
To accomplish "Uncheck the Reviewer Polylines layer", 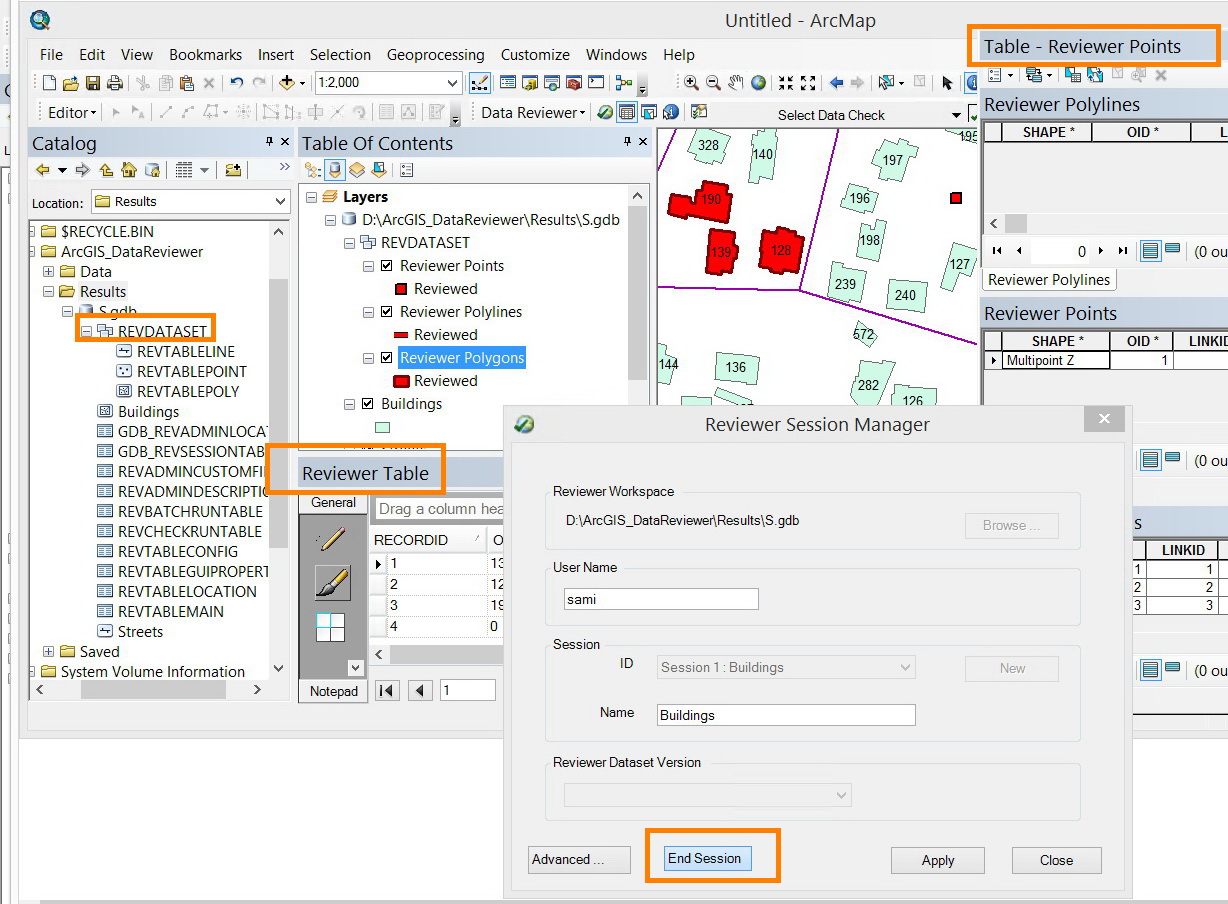I will [387, 312].
